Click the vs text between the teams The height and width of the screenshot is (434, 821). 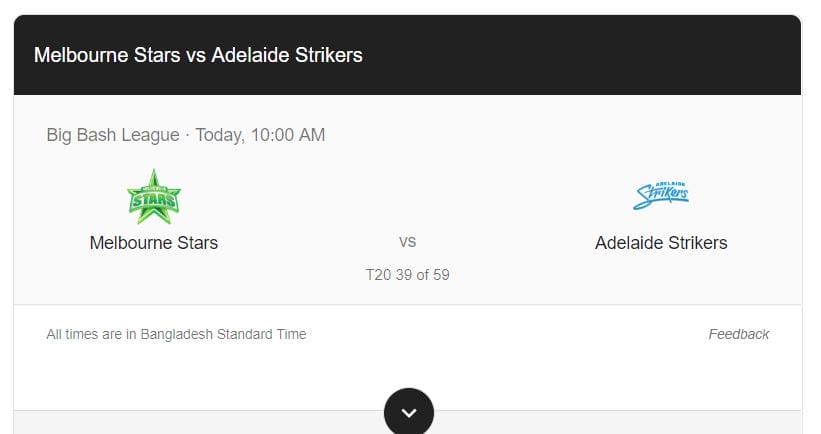click(407, 242)
